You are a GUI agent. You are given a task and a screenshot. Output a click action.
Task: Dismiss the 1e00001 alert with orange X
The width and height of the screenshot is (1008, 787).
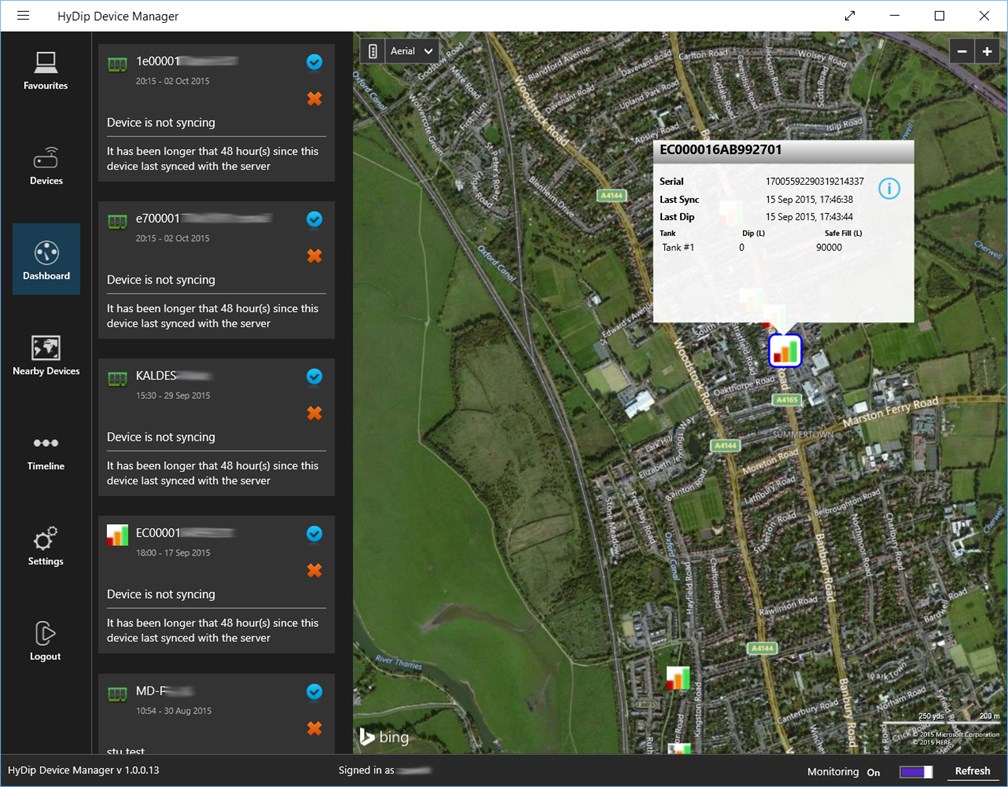[314, 98]
